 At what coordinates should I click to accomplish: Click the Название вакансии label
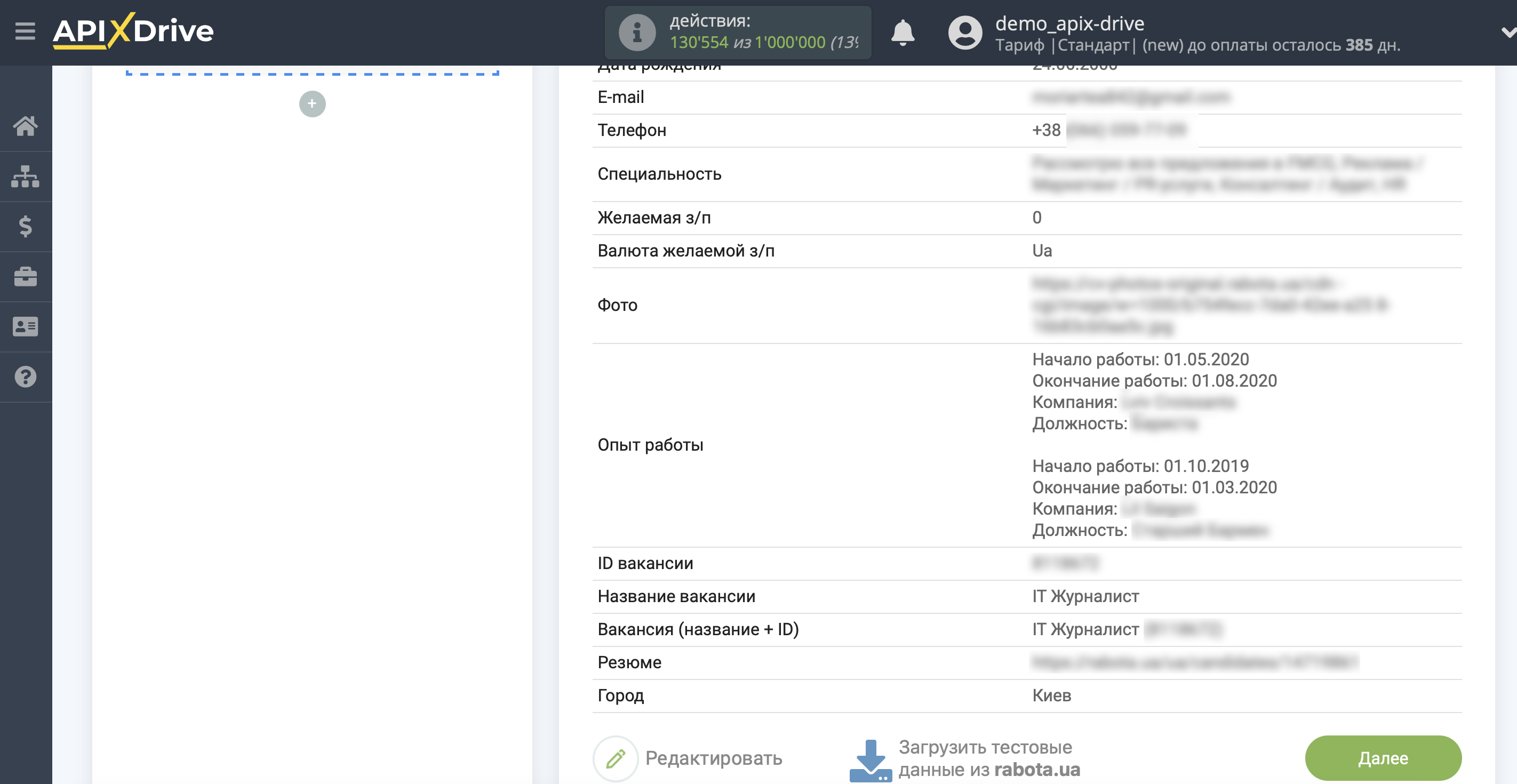[x=676, y=596]
